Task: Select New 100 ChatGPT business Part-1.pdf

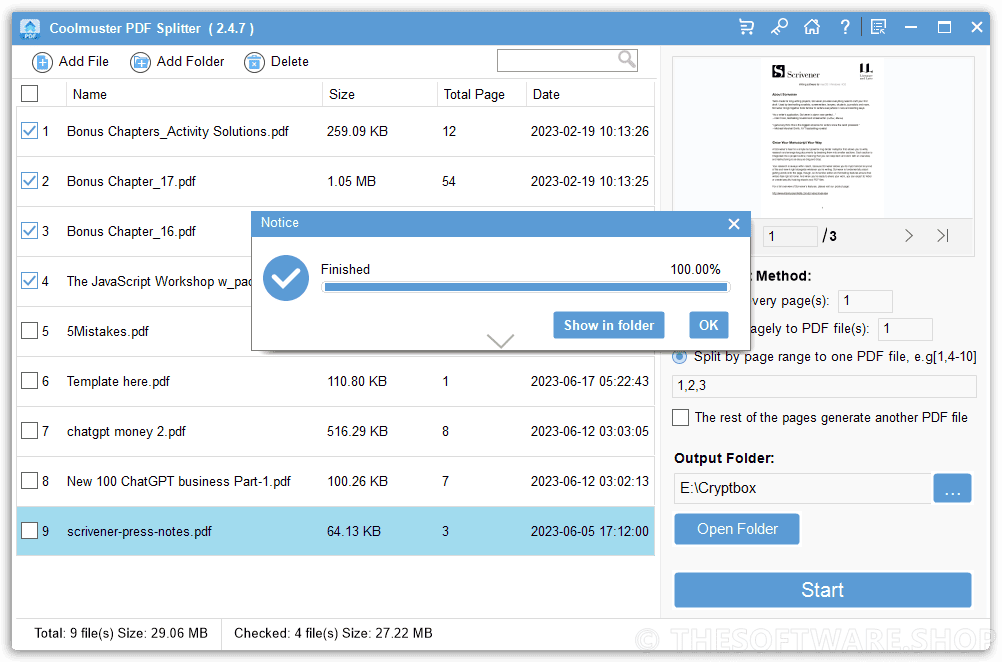Action: (x=178, y=481)
